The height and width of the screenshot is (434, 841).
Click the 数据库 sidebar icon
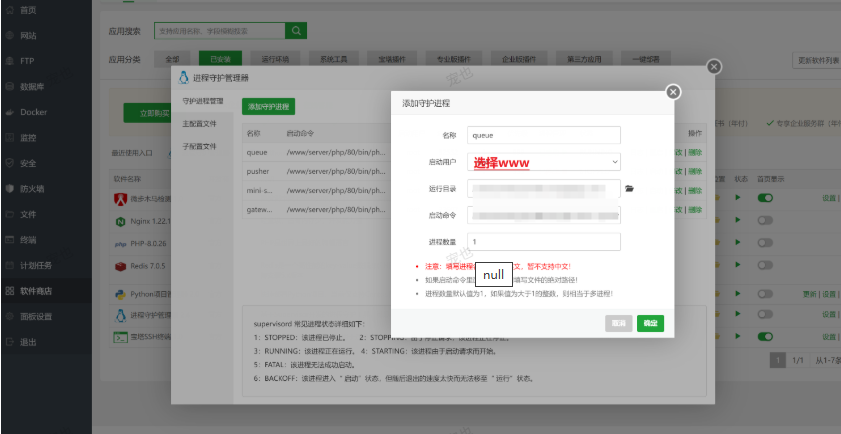click(x=10, y=86)
